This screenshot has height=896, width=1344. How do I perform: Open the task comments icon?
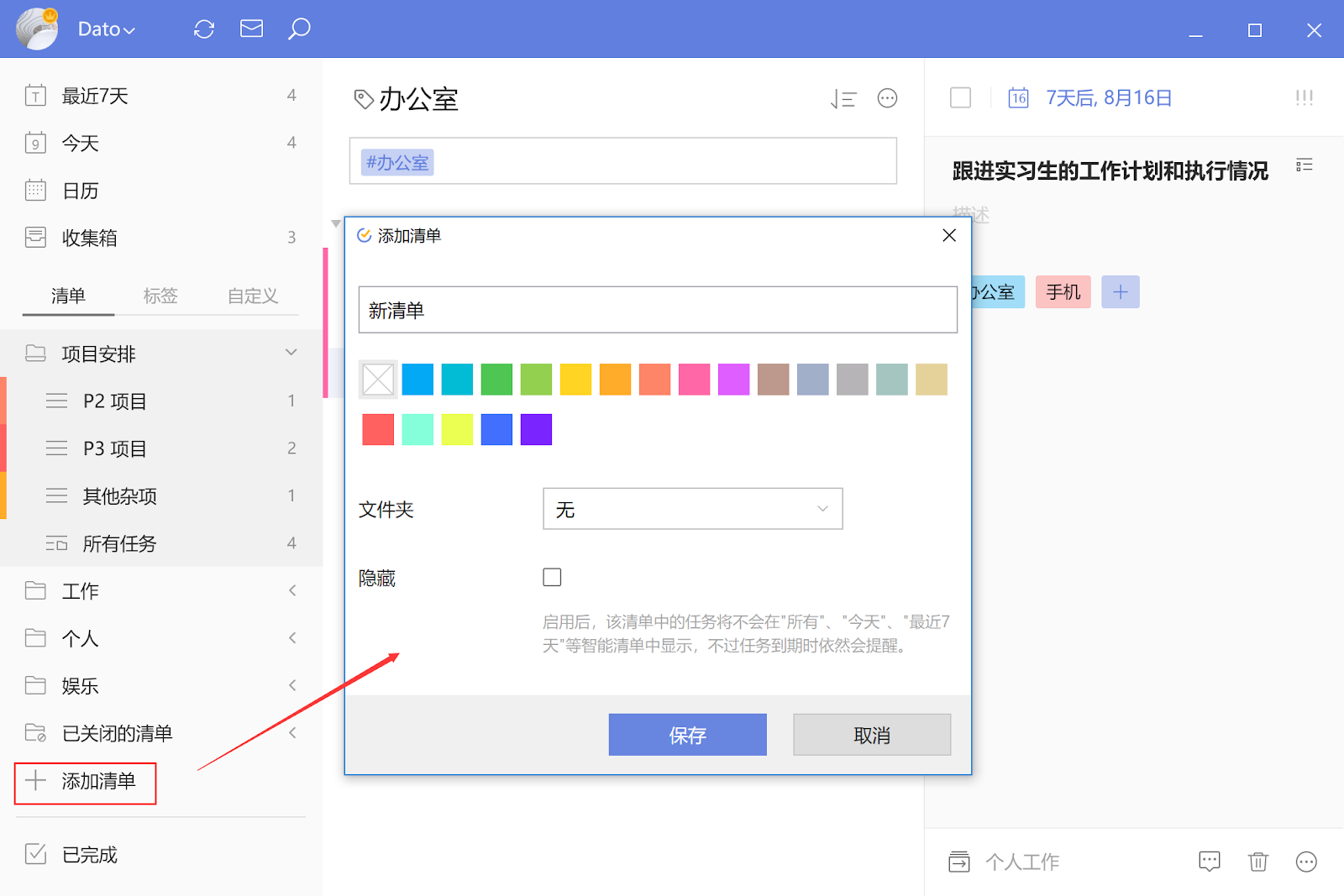[x=1210, y=862]
